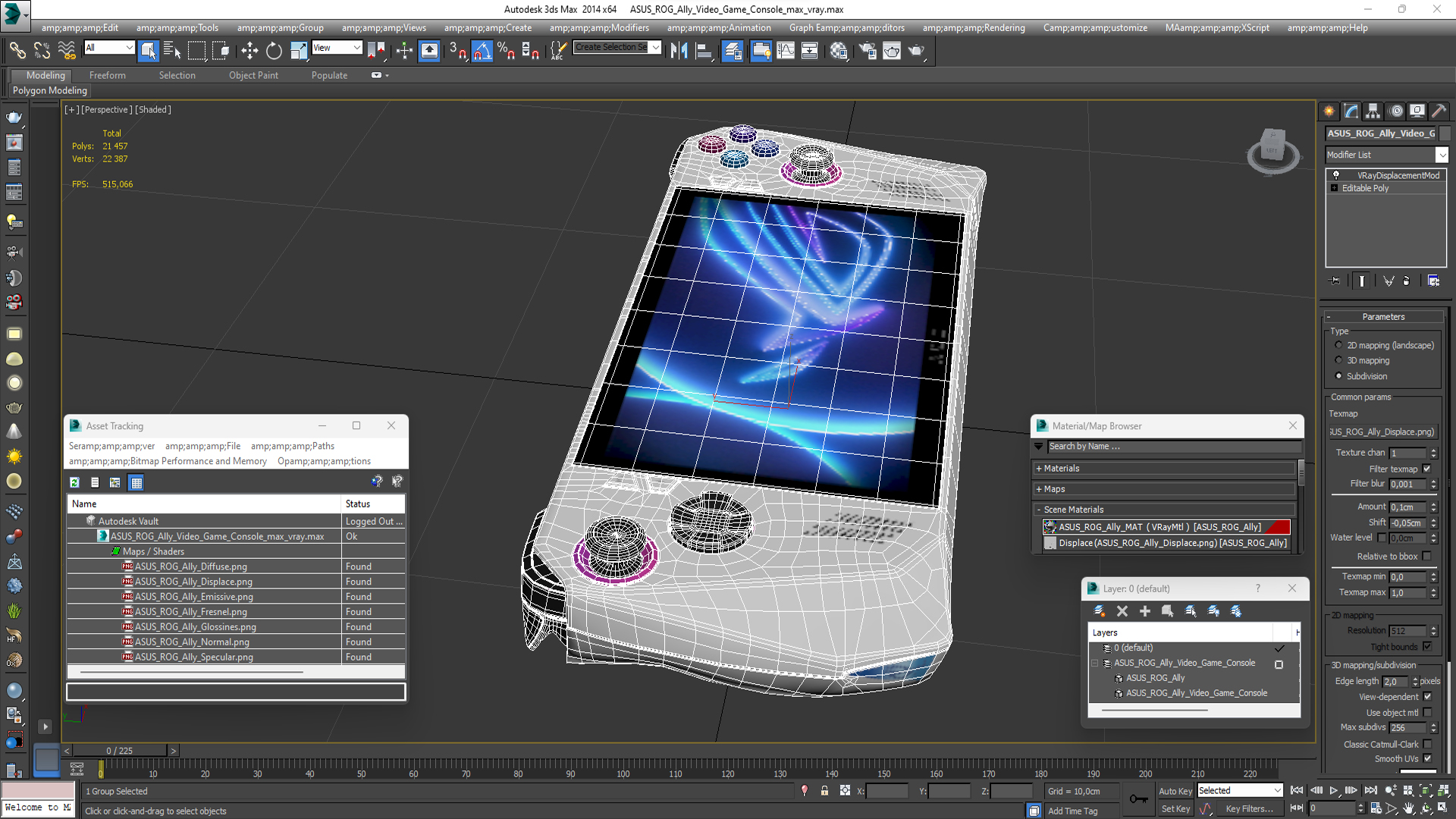Click the Set Key button
Viewport: 1456px width, 819px height.
click(1175, 809)
